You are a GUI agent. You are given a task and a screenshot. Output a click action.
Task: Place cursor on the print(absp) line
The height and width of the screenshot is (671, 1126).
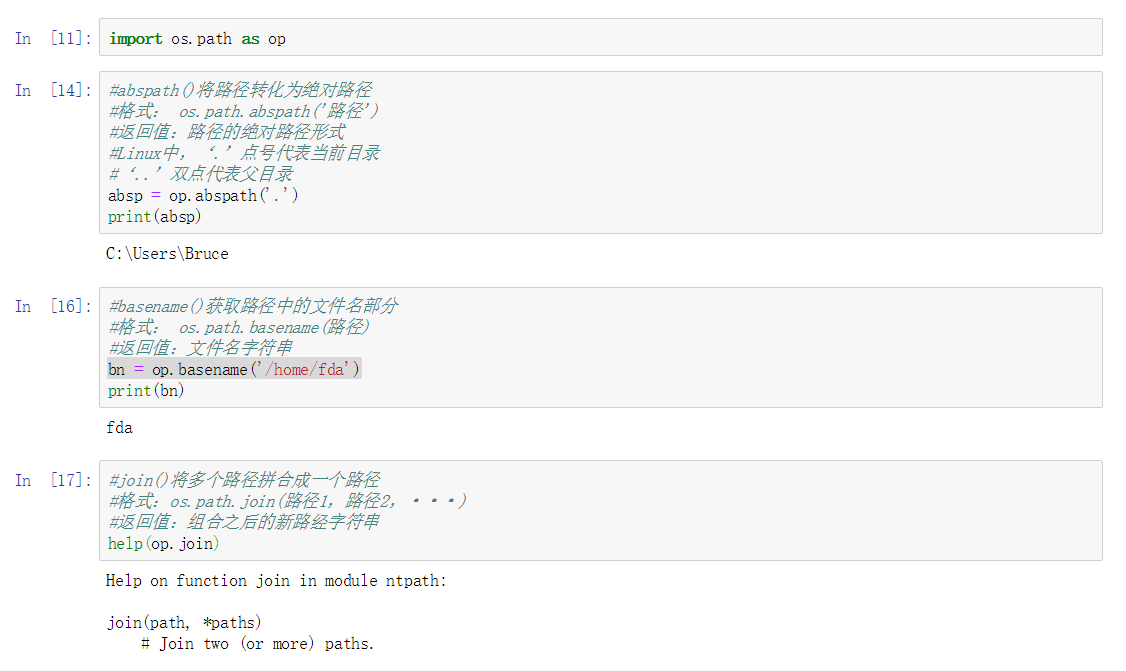click(x=155, y=216)
